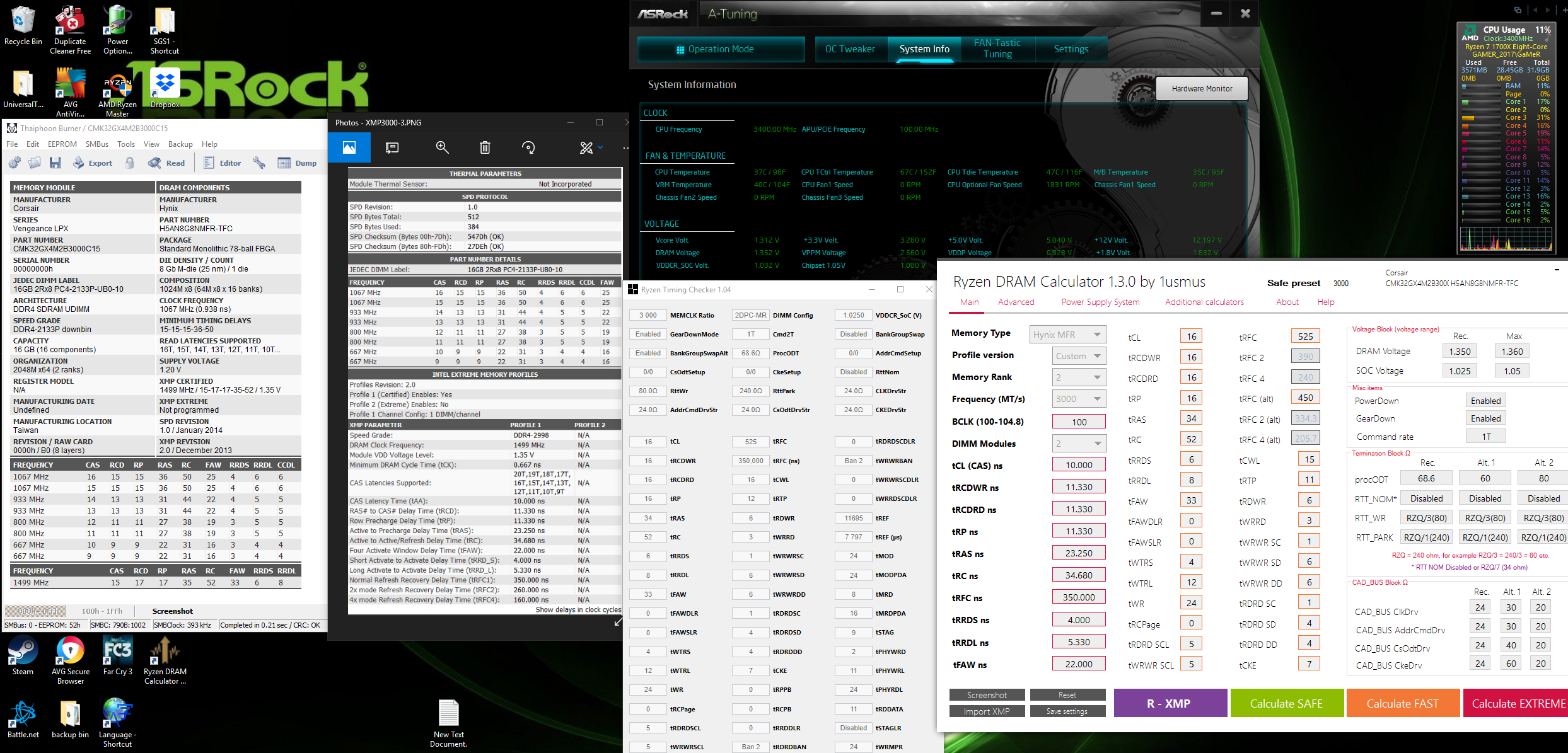Screen dimensions: 1568x753
Task: Open backup bin desktop icon
Action: coord(70,719)
